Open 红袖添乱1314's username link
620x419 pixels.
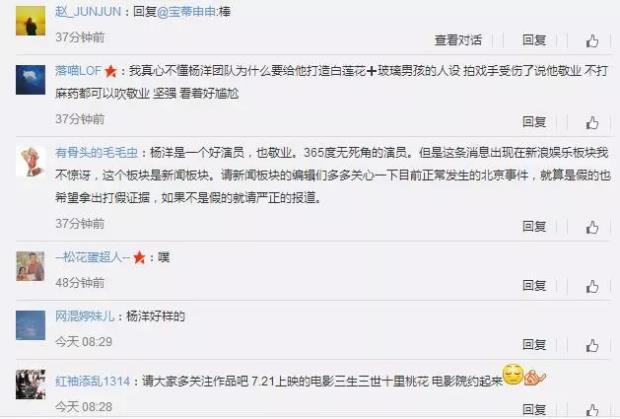(93, 381)
